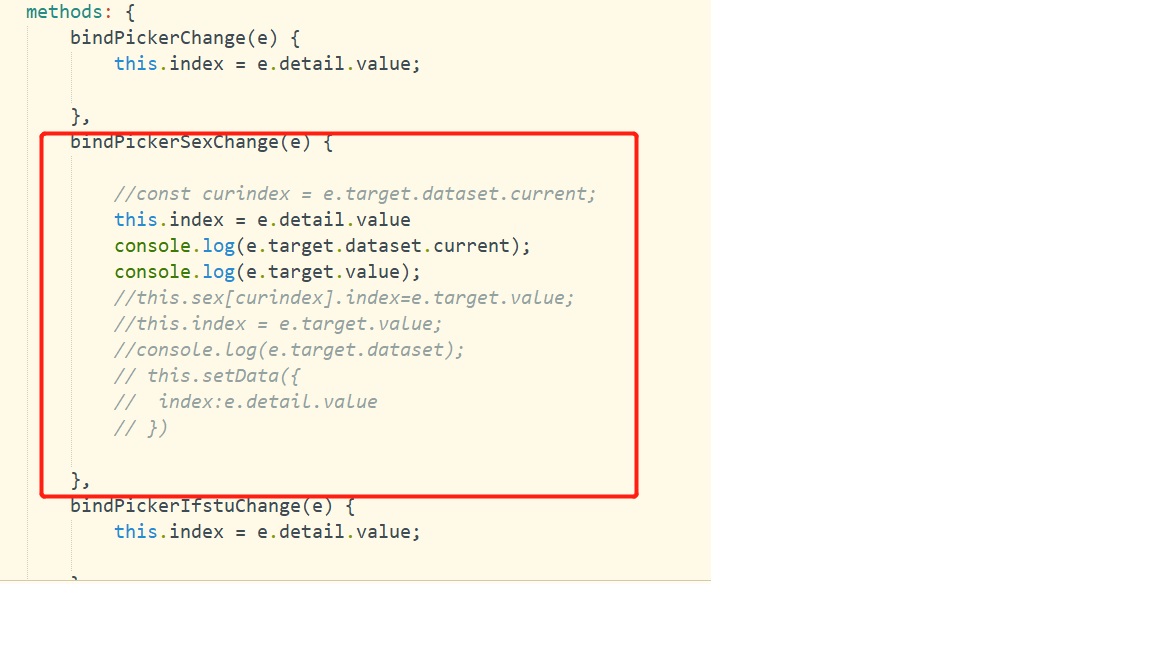Click commented this.sex[curindex].index line
The height and width of the screenshot is (648, 1152).
click(344, 298)
